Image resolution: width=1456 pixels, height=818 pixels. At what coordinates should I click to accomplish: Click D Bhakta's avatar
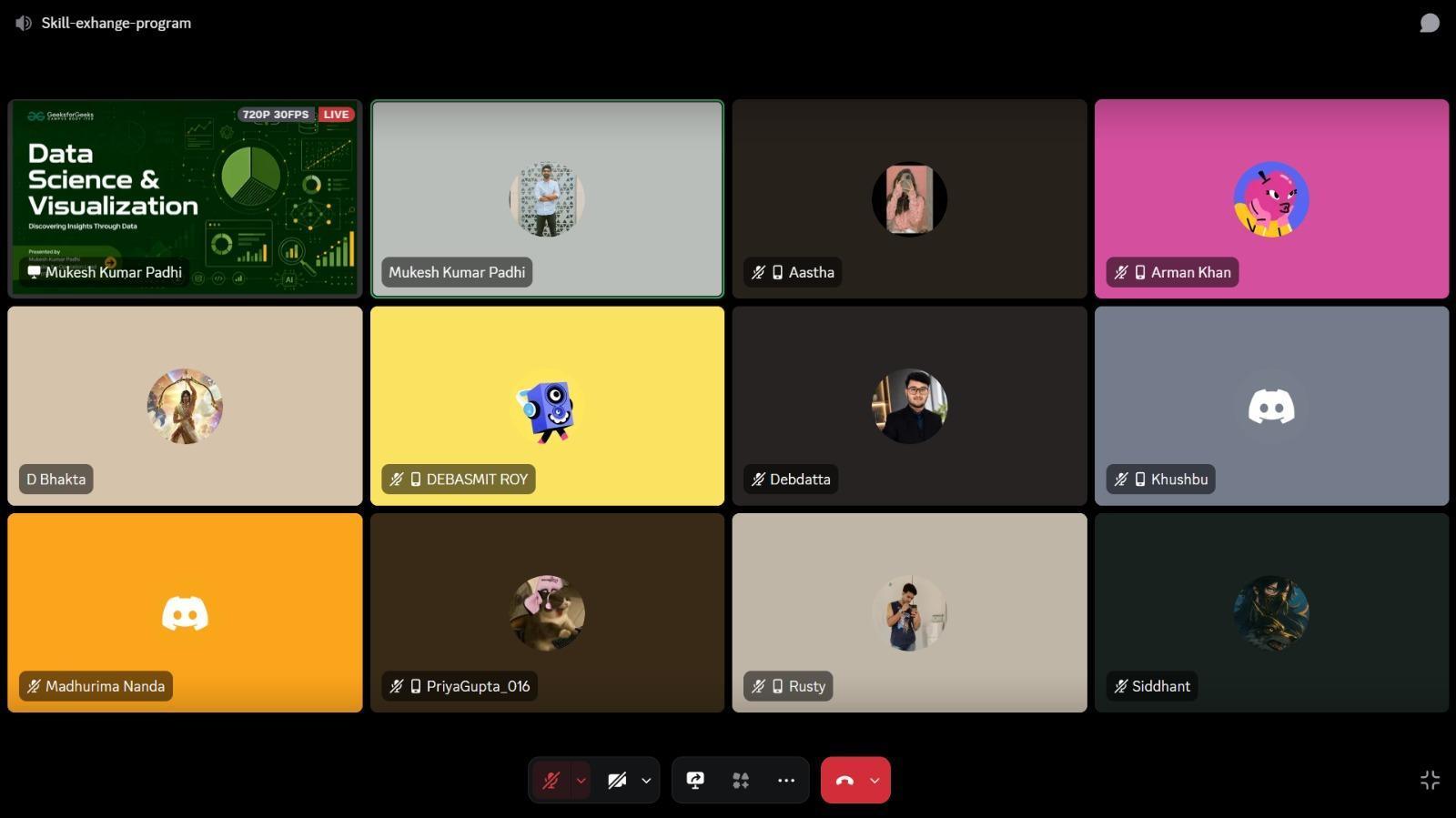[x=185, y=406]
